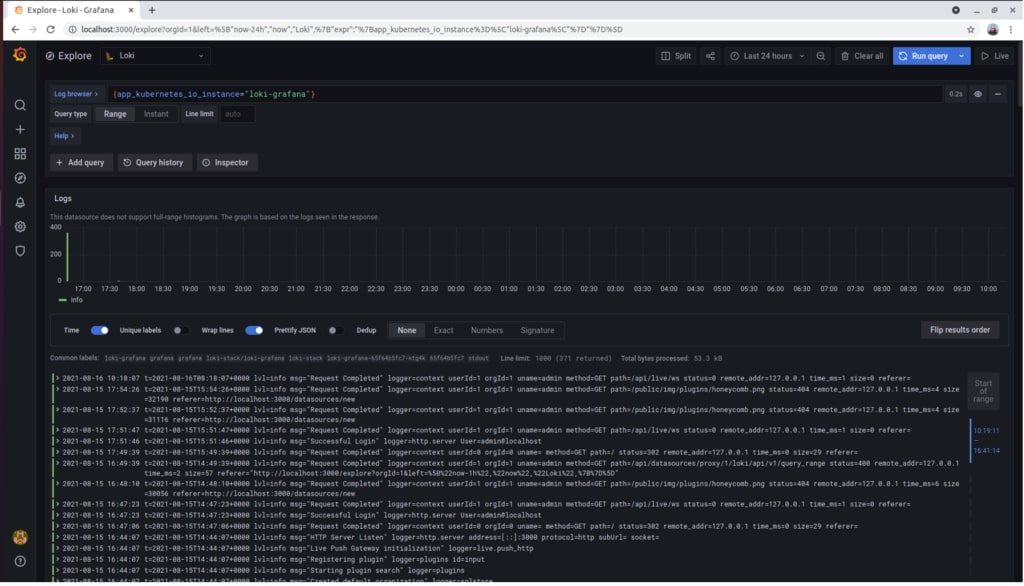The width and height of the screenshot is (1024, 586).
Task: Toggle the Time switch off
Action: click(100, 330)
